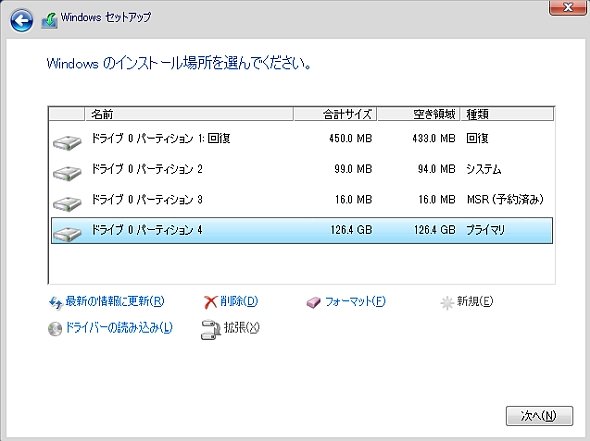Click the Windows Setup icon in title bar
Screen dimensions: 590x441
pyautogui.click(x=50, y=20)
